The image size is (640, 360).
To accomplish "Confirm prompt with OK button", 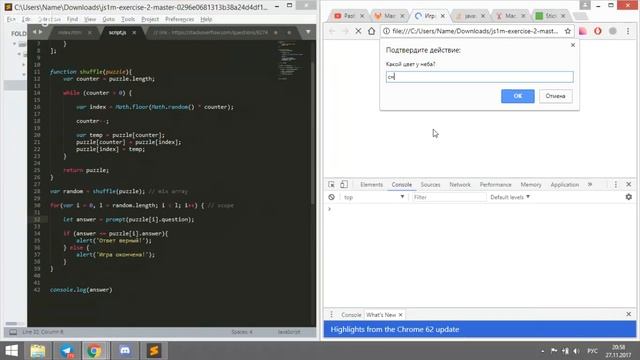I will coord(518,96).
